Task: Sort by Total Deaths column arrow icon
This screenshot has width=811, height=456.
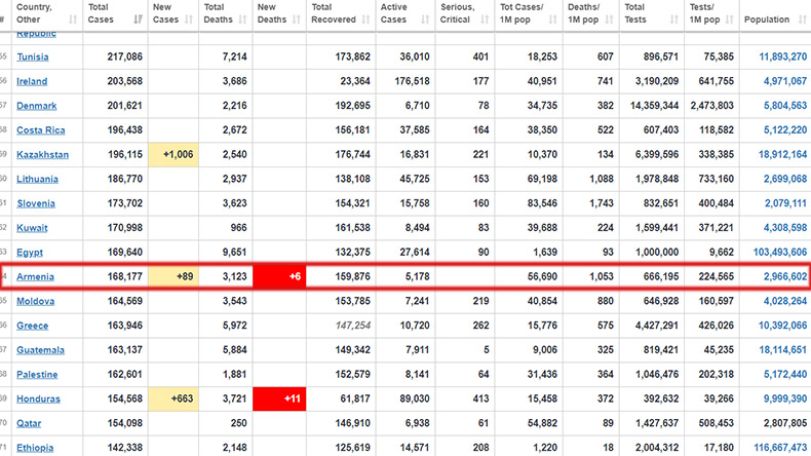Action: coord(243,20)
